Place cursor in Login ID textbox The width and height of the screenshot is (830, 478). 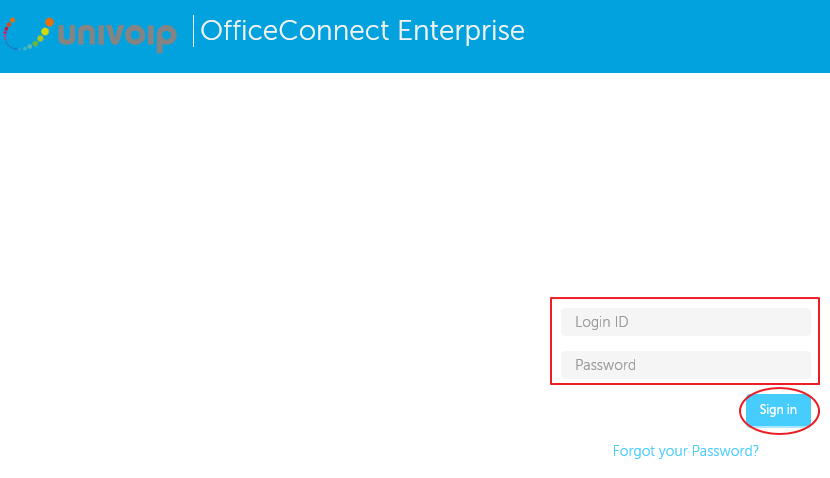click(685, 322)
